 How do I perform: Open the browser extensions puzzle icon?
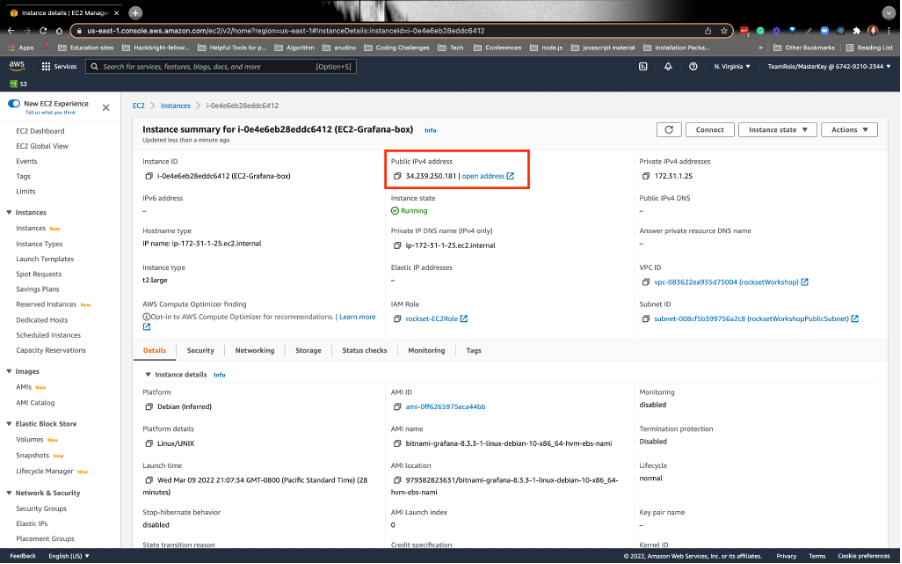(856, 31)
